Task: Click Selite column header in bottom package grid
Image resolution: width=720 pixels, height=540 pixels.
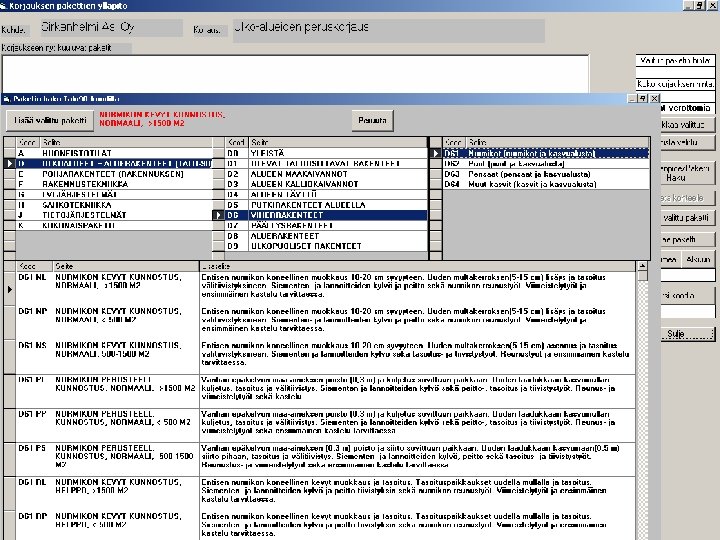Action: [x=126, y=266]
